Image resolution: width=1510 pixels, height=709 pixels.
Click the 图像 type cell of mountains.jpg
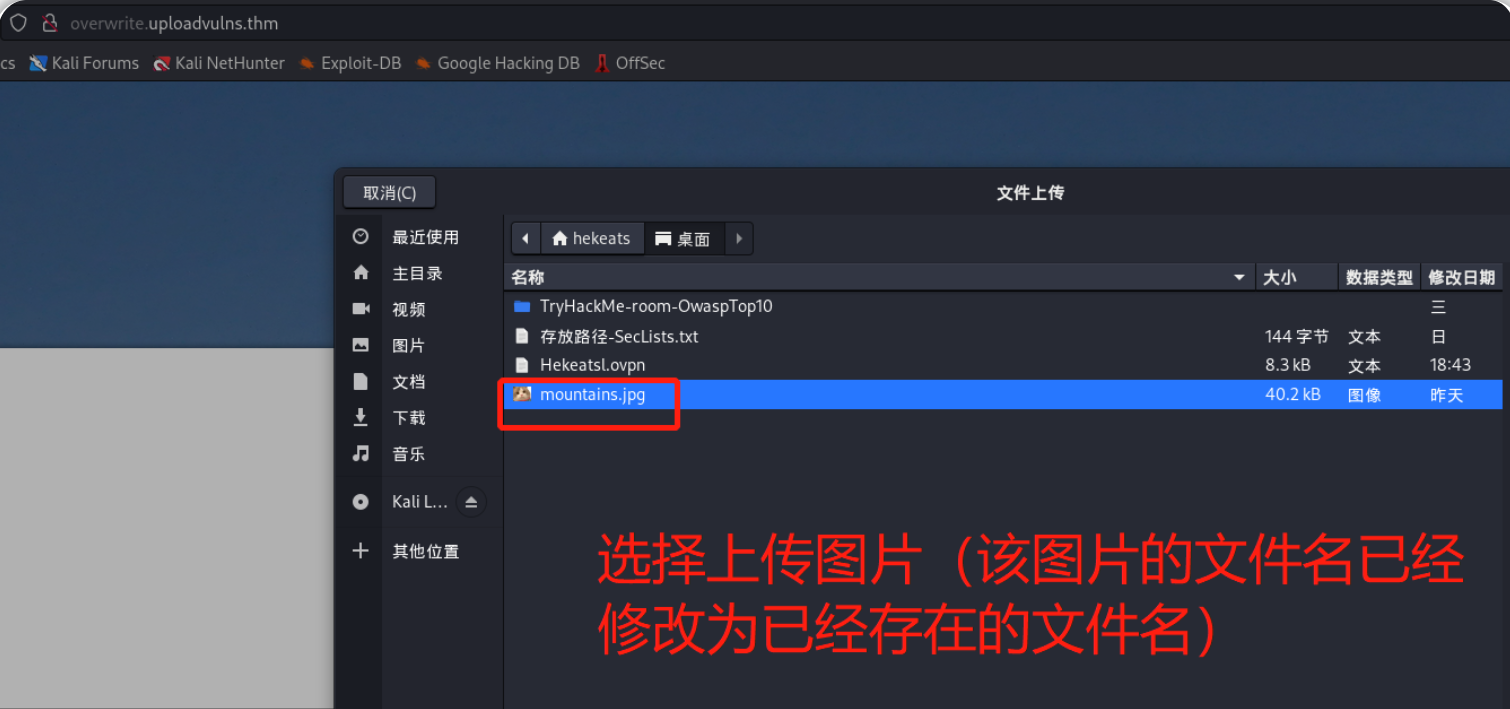(1364, 395)
